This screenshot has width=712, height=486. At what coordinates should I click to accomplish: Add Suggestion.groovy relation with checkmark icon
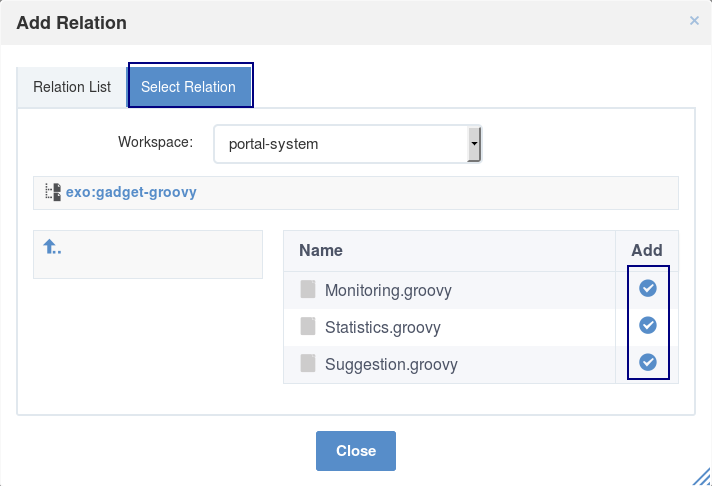648,362
